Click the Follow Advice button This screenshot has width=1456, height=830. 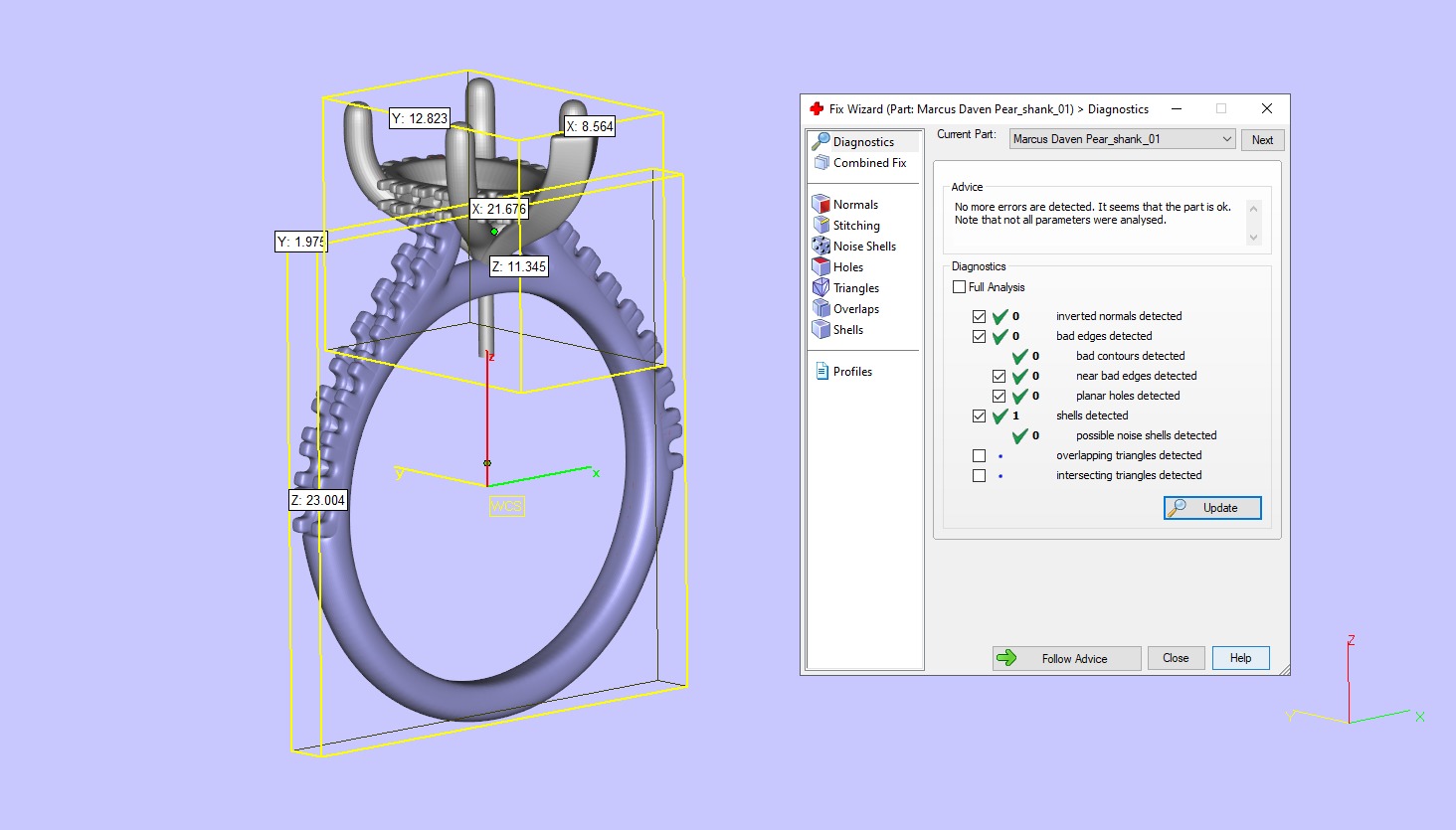pyautogui.click(x=1066, y=658)
